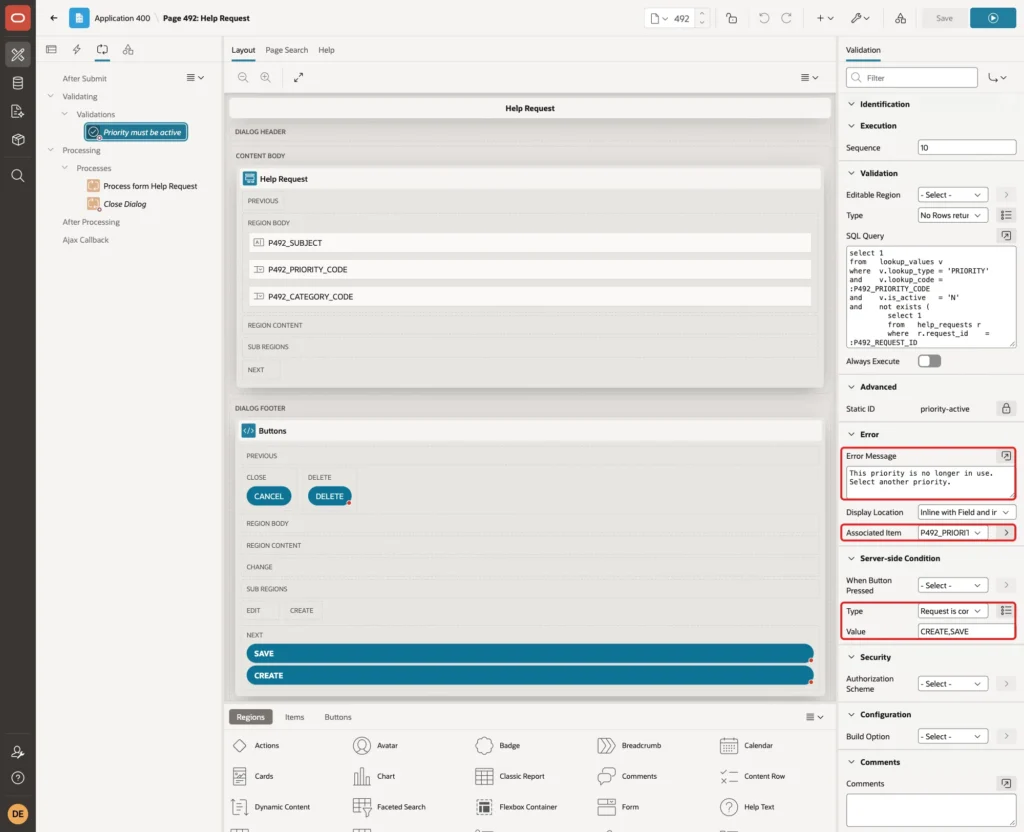Collapse the Identification section
The height and width of the screenshot is (832, 1024).
(x=851, y=104)
